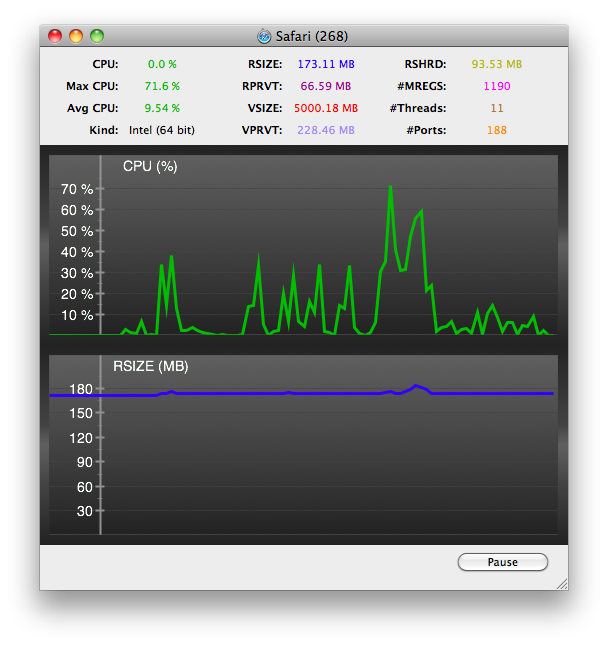
Task: Click the Safari compass icon in title bar
Action: point(264,36)
